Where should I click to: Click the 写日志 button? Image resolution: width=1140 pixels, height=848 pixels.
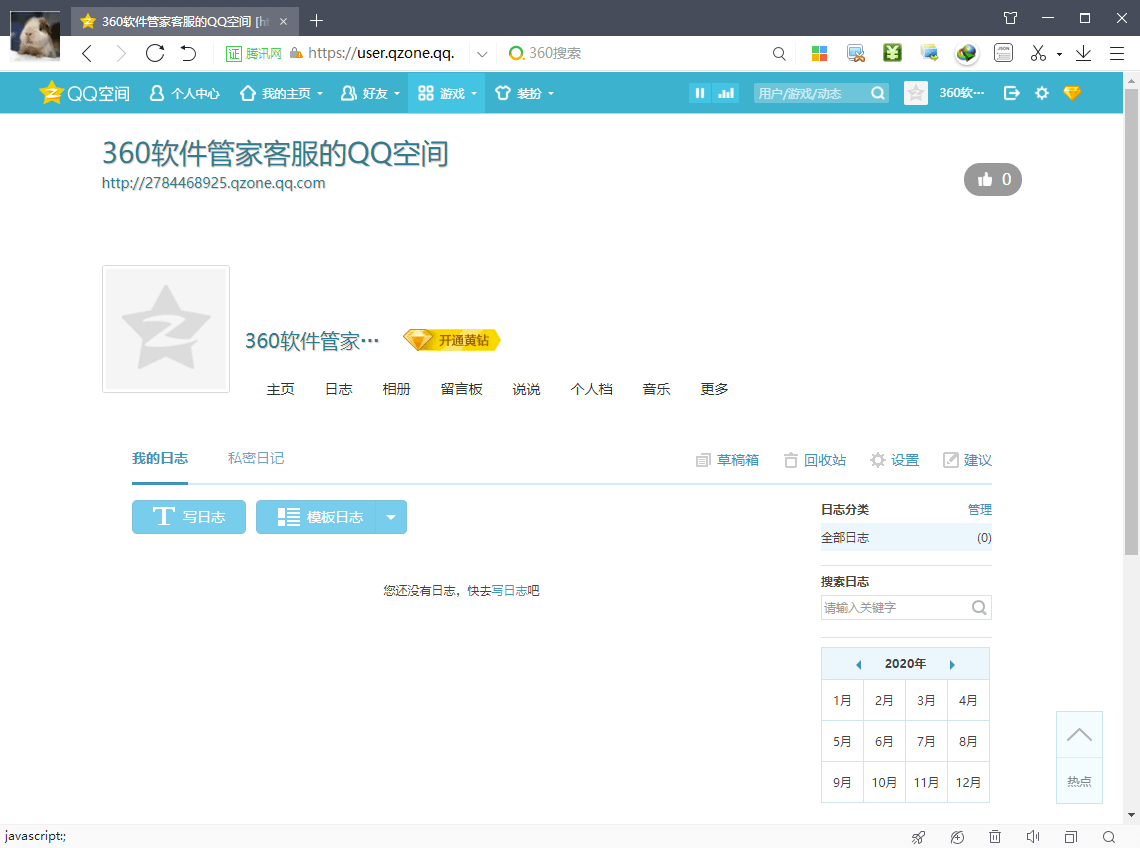point(189,517)
